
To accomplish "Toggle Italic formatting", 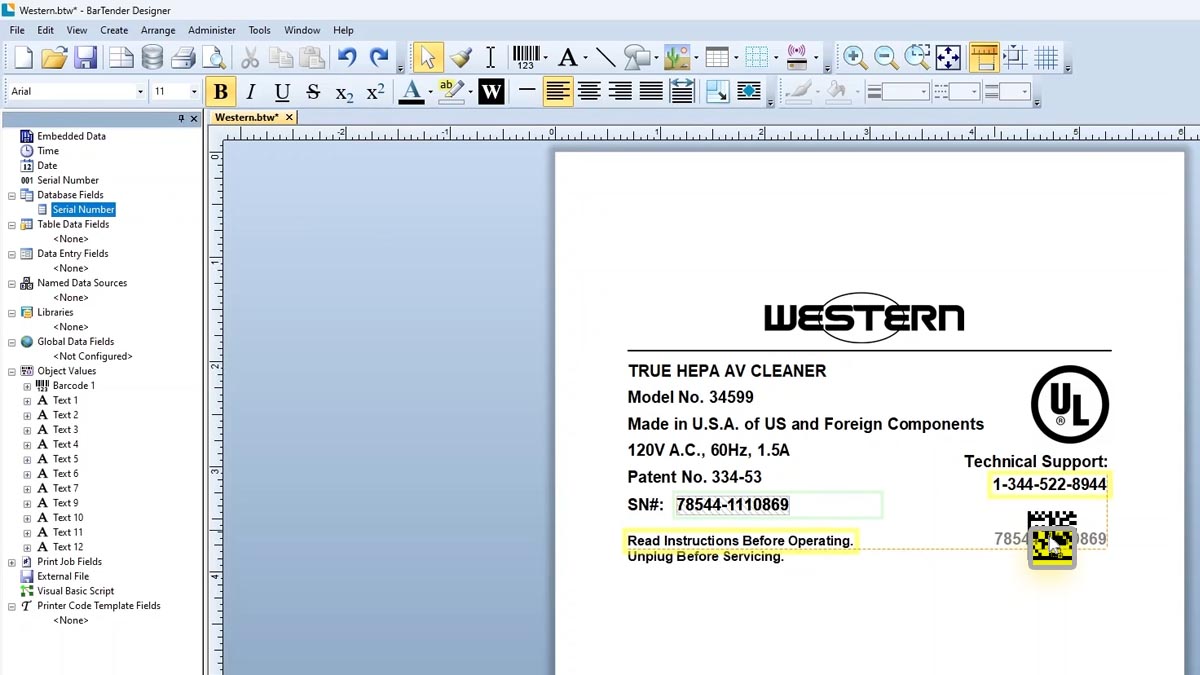I will [x=251, y=92].
